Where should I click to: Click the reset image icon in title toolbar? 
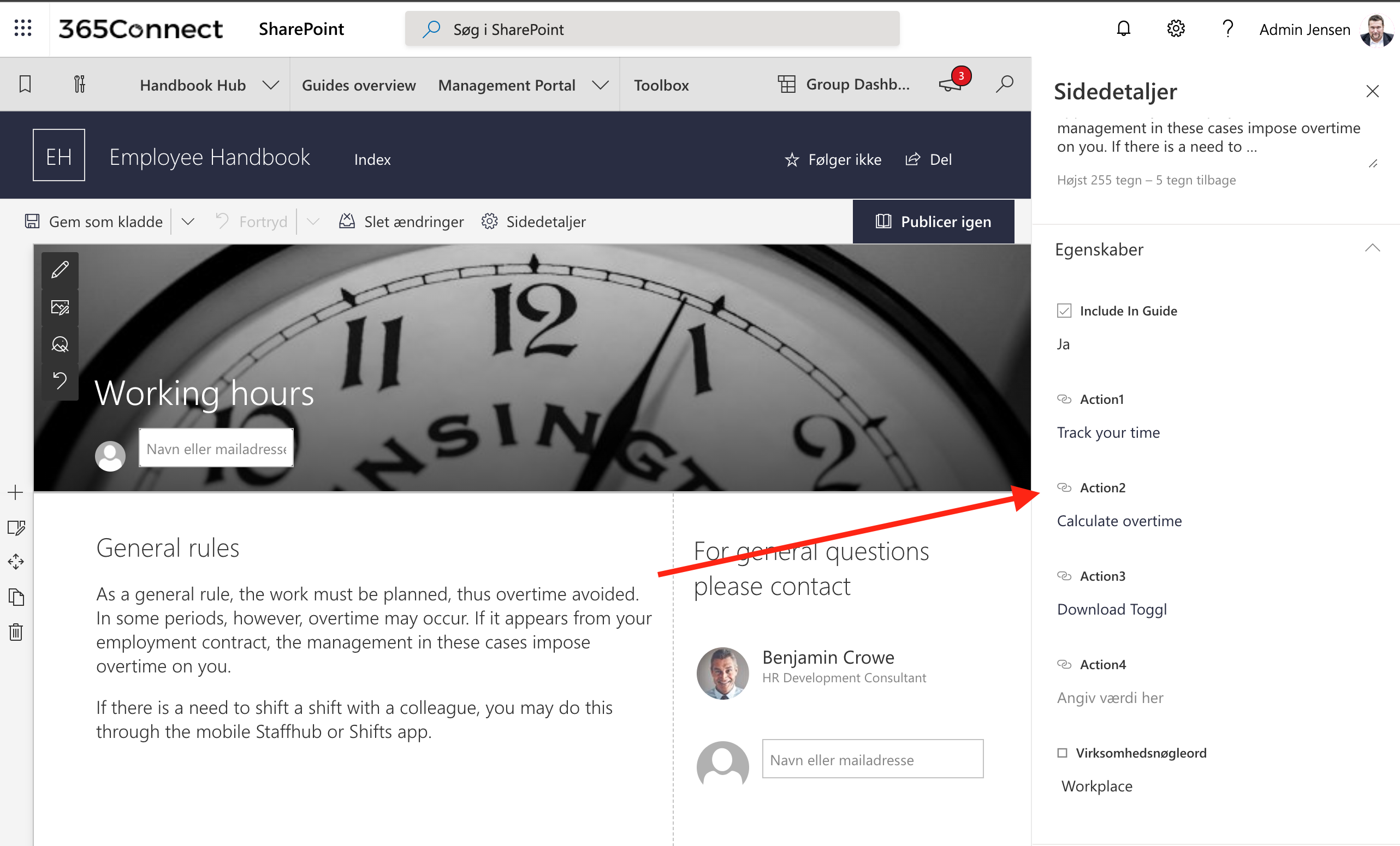(x=60, y=380)
